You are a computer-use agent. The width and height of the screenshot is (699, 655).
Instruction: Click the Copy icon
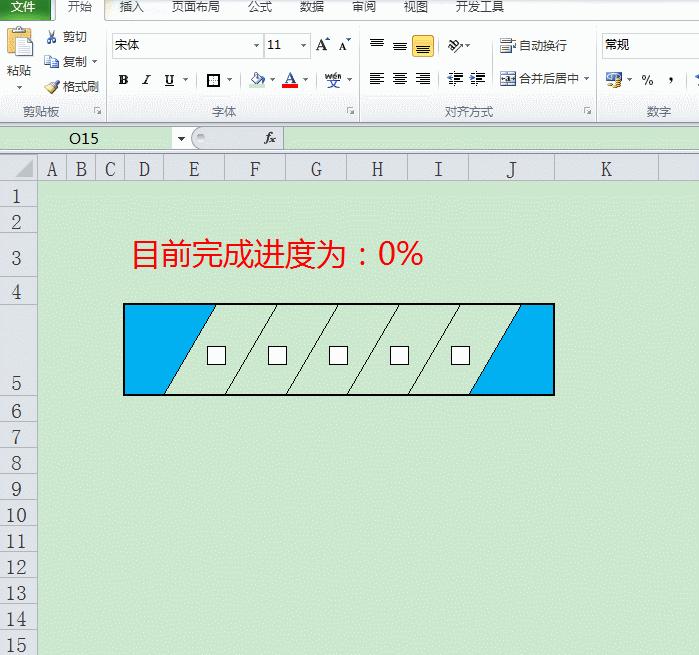pos(51,62)
